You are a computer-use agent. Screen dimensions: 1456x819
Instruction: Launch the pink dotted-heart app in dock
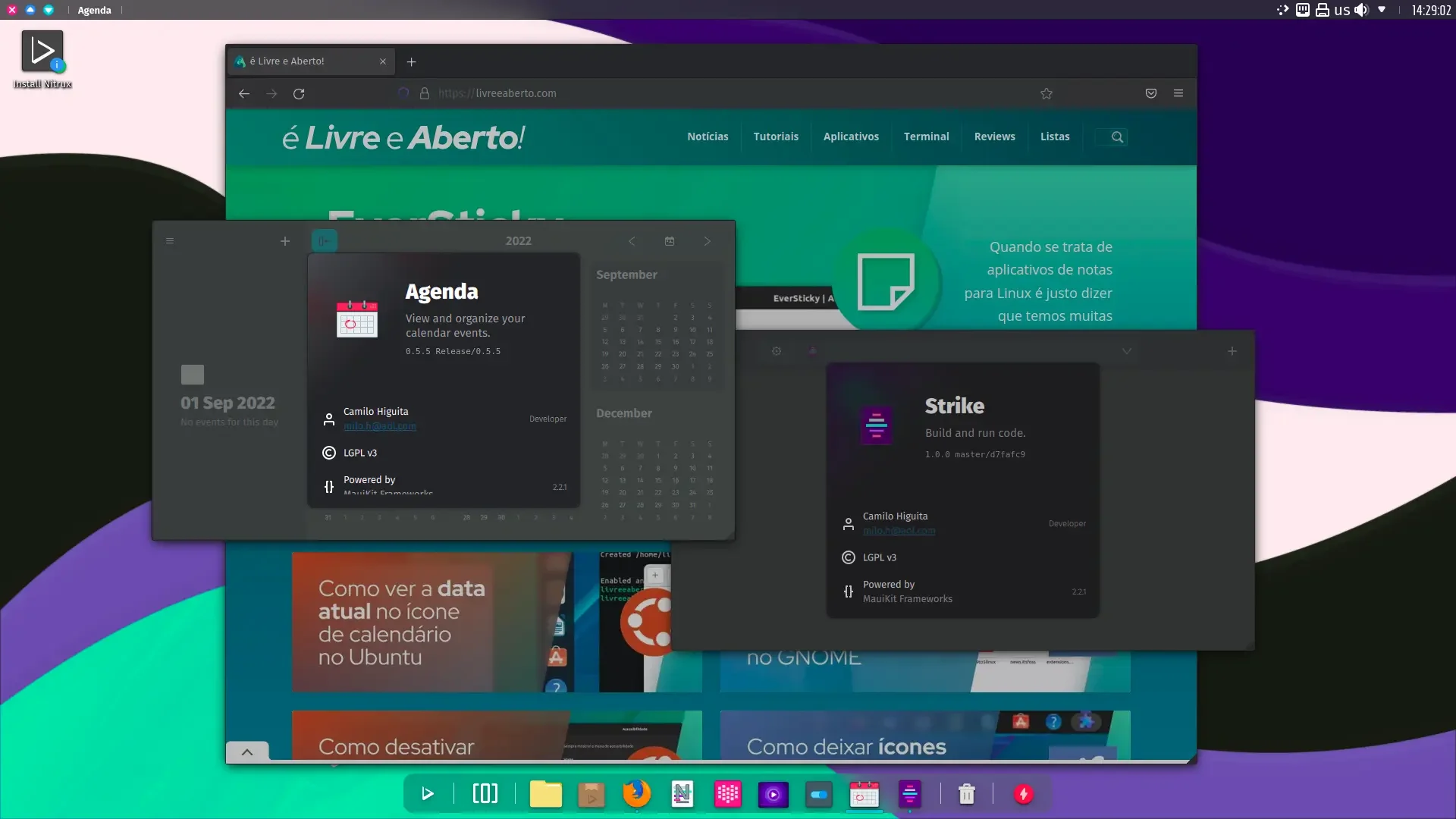point(728,794)
